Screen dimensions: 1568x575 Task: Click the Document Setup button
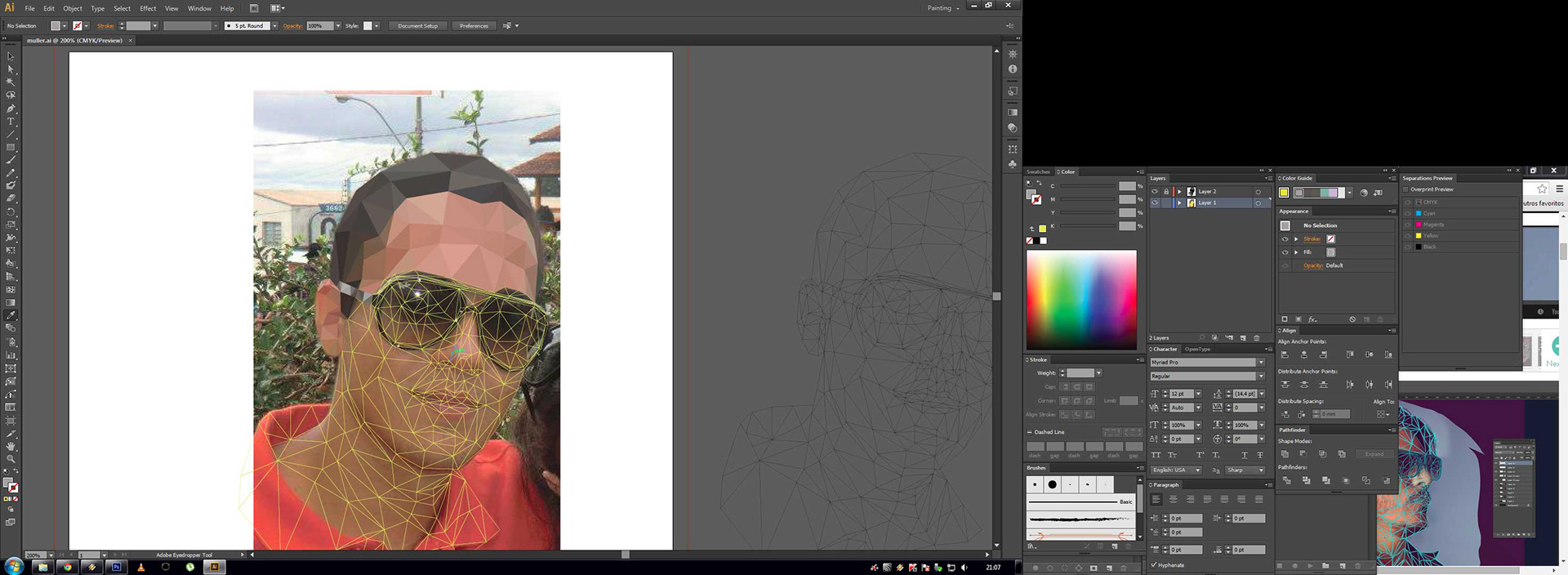(x=417, y=26)
